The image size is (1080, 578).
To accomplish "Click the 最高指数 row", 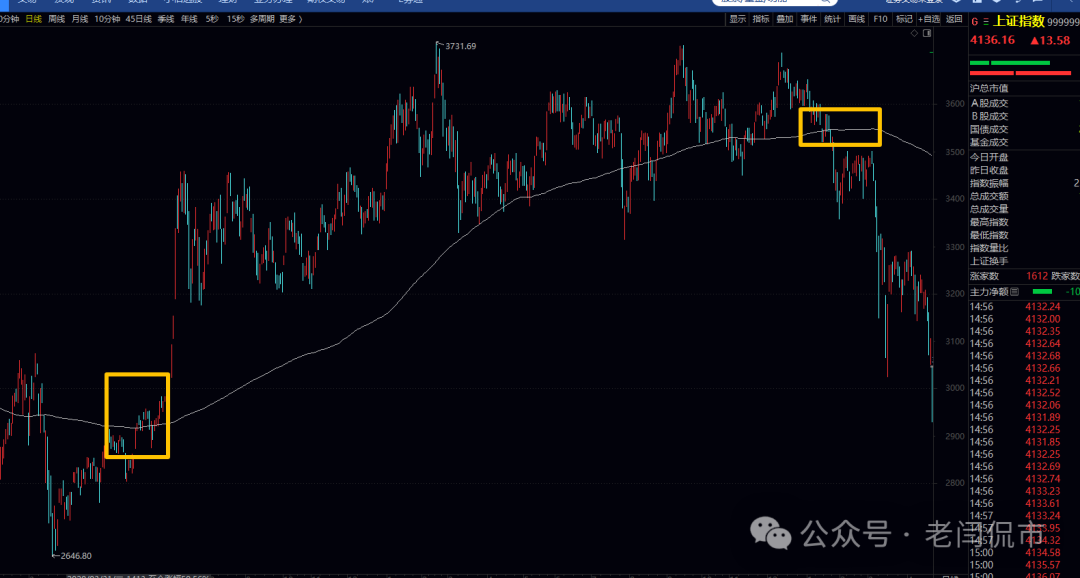I will [x=1024, y=222].
